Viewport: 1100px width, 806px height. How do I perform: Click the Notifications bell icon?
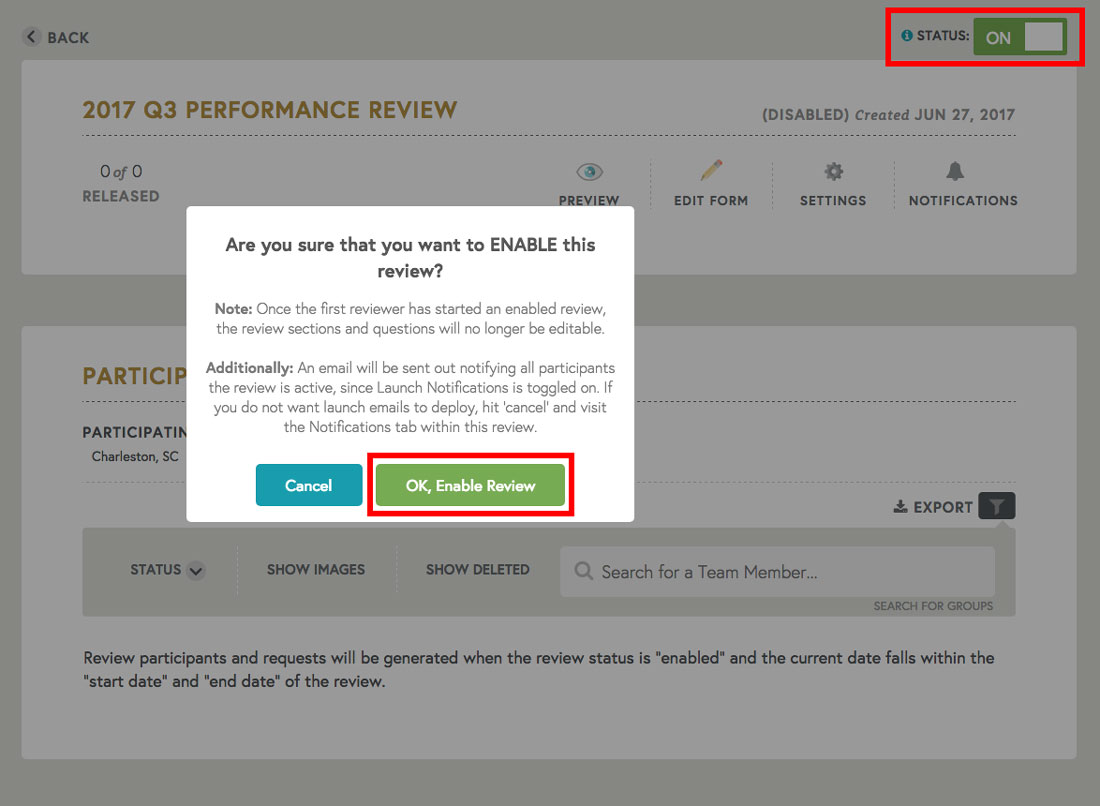(x=955, y=172)
